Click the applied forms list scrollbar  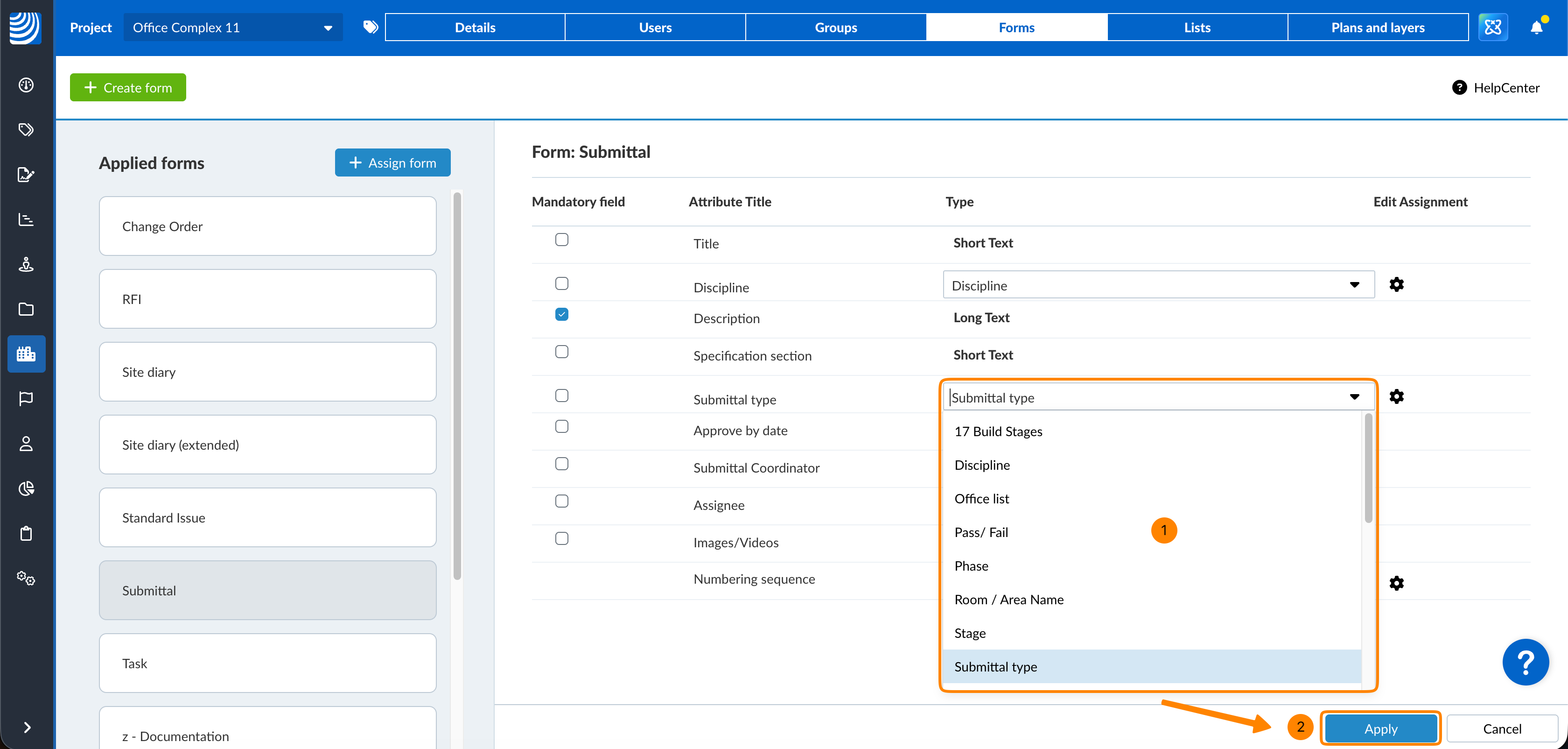coord(457,386)
